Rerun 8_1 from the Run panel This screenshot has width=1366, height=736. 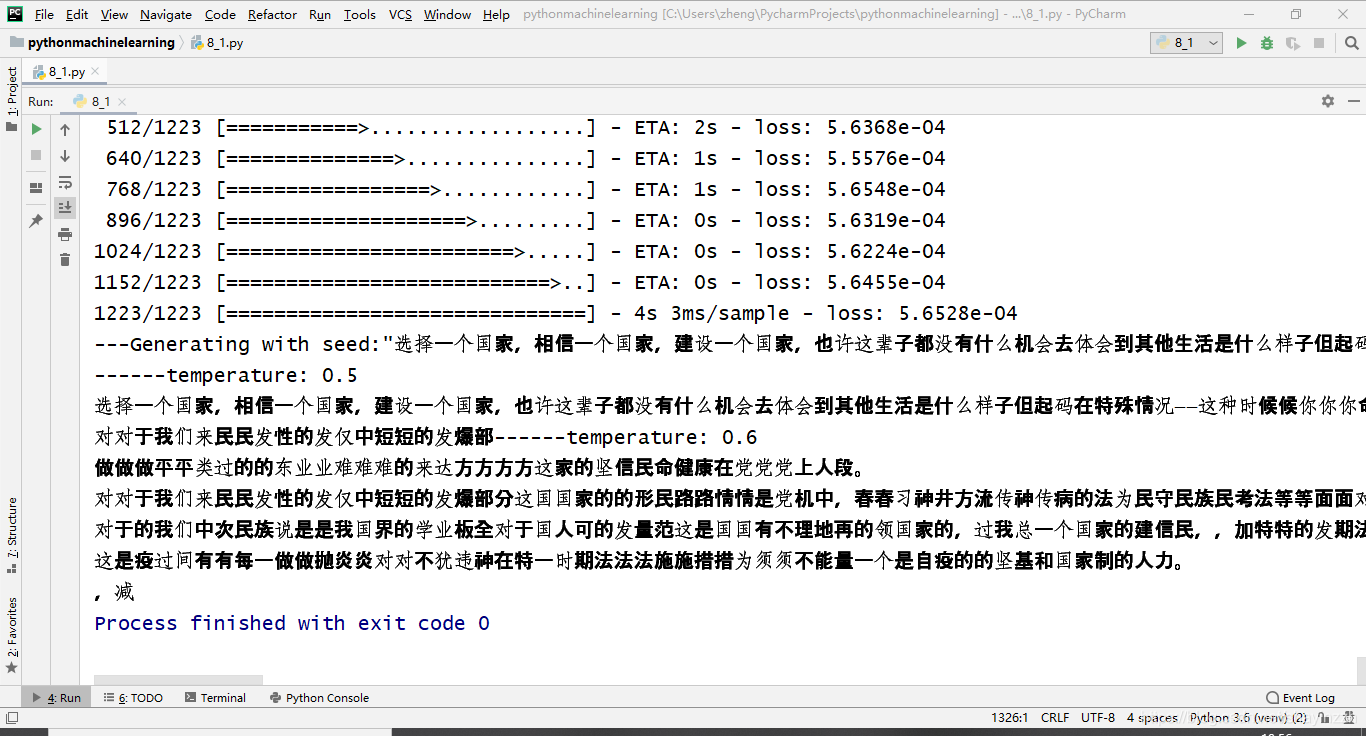click(36, 129)
